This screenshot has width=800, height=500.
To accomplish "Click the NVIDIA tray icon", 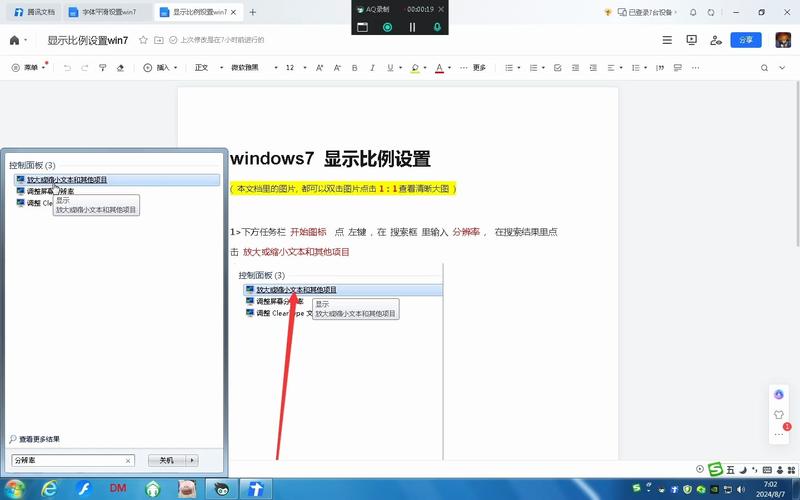I will (714, 489).
